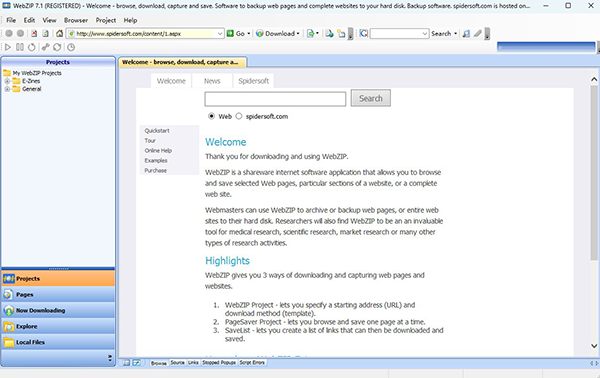Click the News page tab
The image size is (600, 378).
pos(212,81)
